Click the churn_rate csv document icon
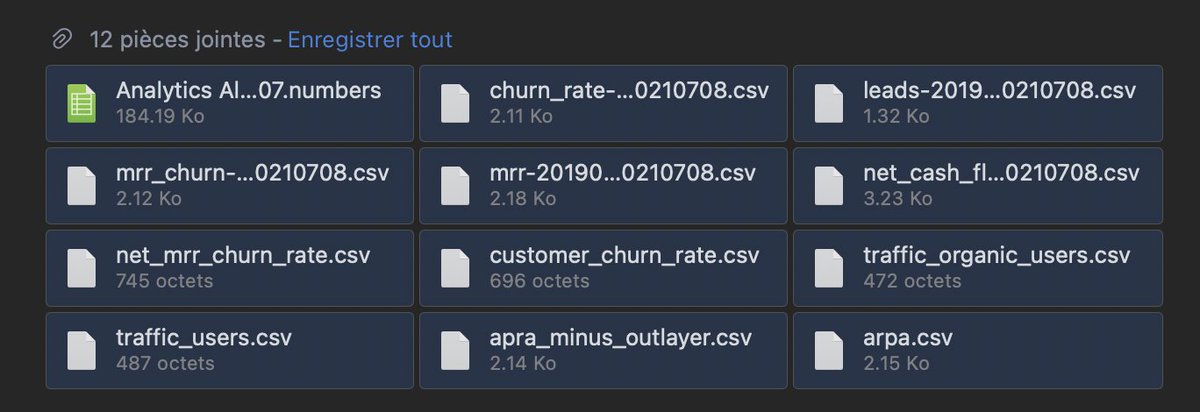Screen dimensions: 1200x412 (455, 103)
